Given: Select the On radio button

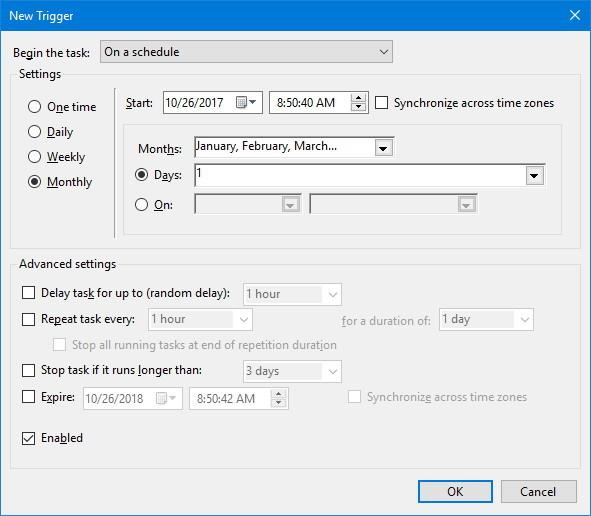Looking at the screenshot, I should point(141,205).
